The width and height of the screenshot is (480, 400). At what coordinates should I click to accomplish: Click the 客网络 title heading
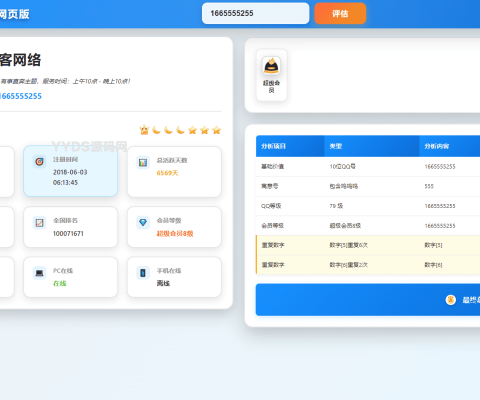20,60
